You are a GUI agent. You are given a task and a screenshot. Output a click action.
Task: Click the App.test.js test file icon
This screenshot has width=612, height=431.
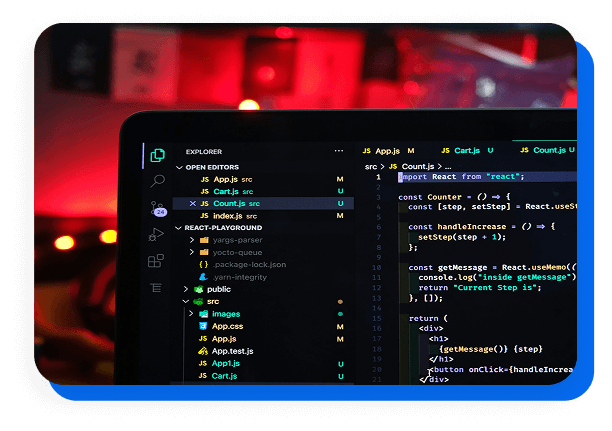203,351
